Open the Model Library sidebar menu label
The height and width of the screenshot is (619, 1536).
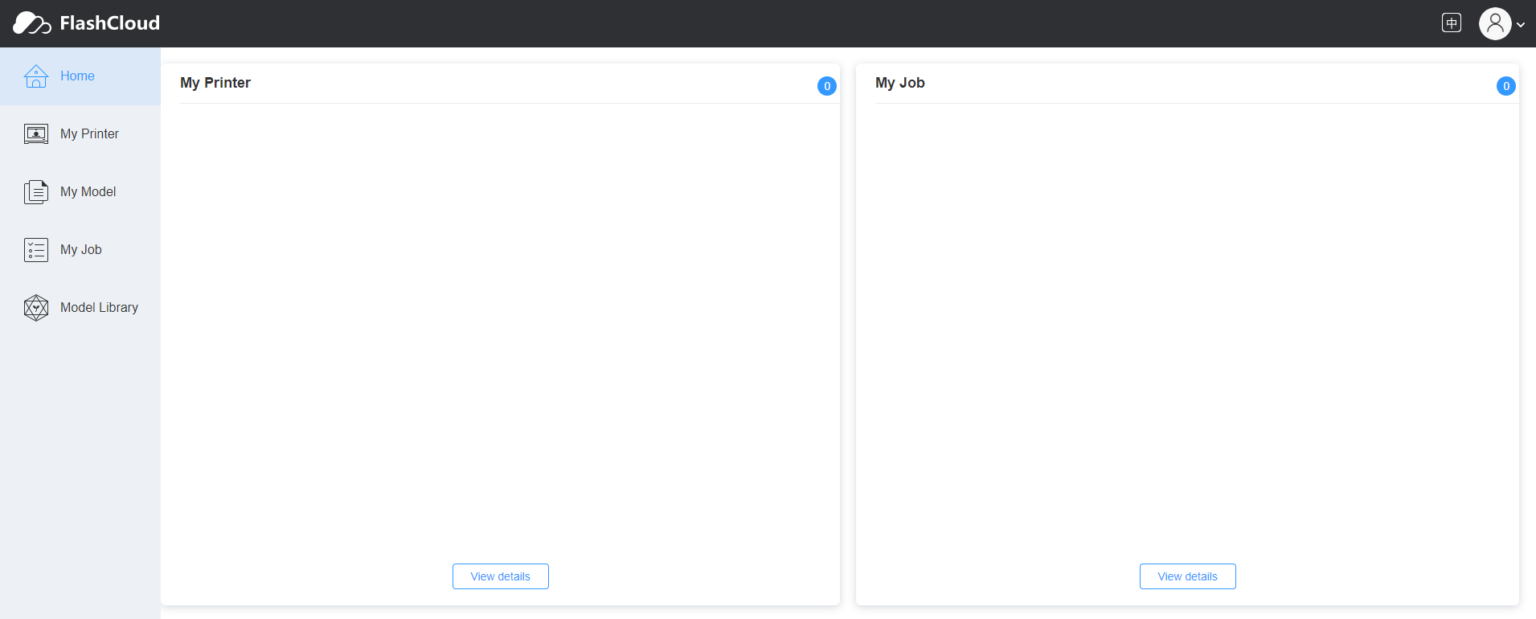coord(99,308)
